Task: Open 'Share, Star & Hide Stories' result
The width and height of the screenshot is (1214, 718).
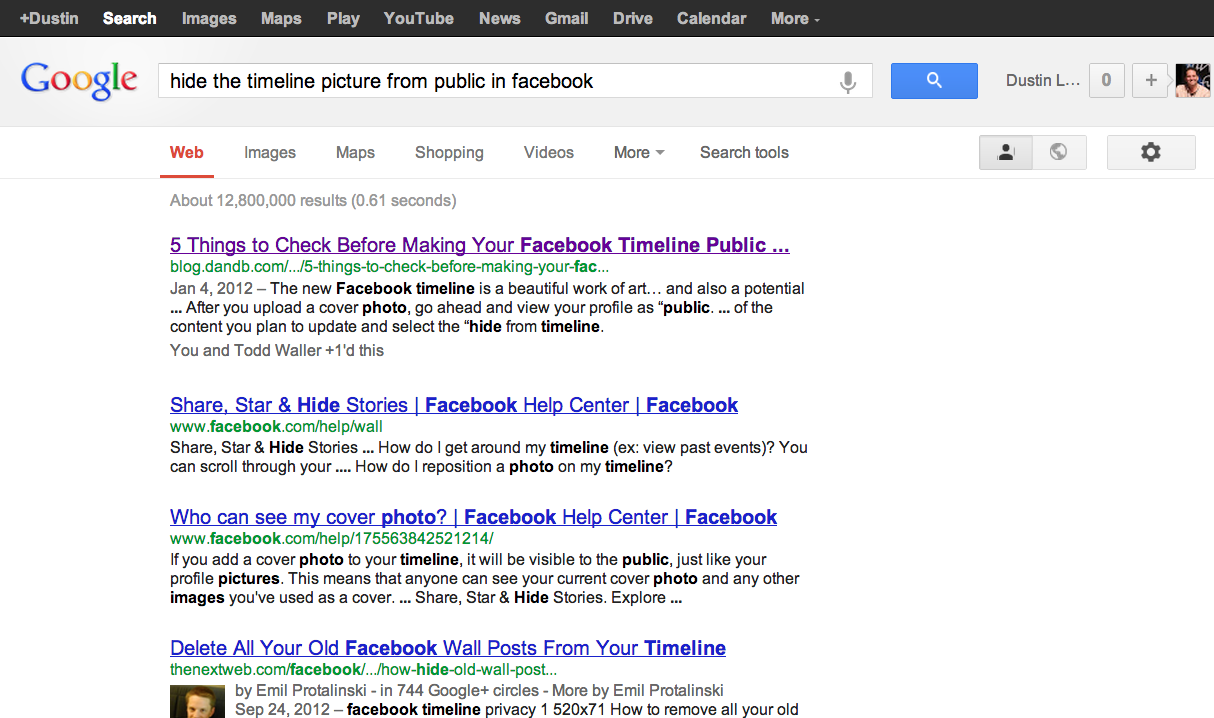Action: (x=454, y=405)
